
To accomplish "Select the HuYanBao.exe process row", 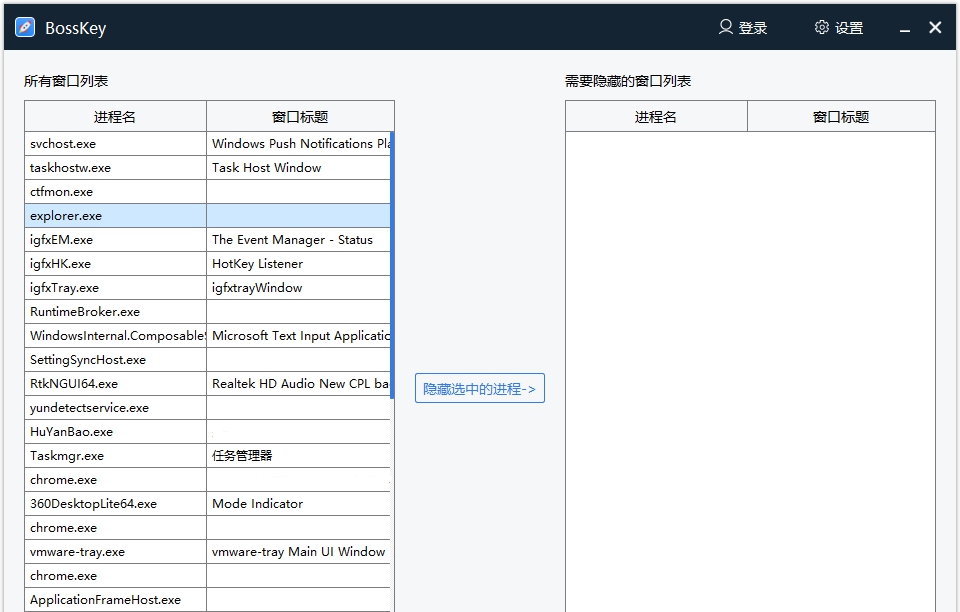I will (x=115, y=431).
